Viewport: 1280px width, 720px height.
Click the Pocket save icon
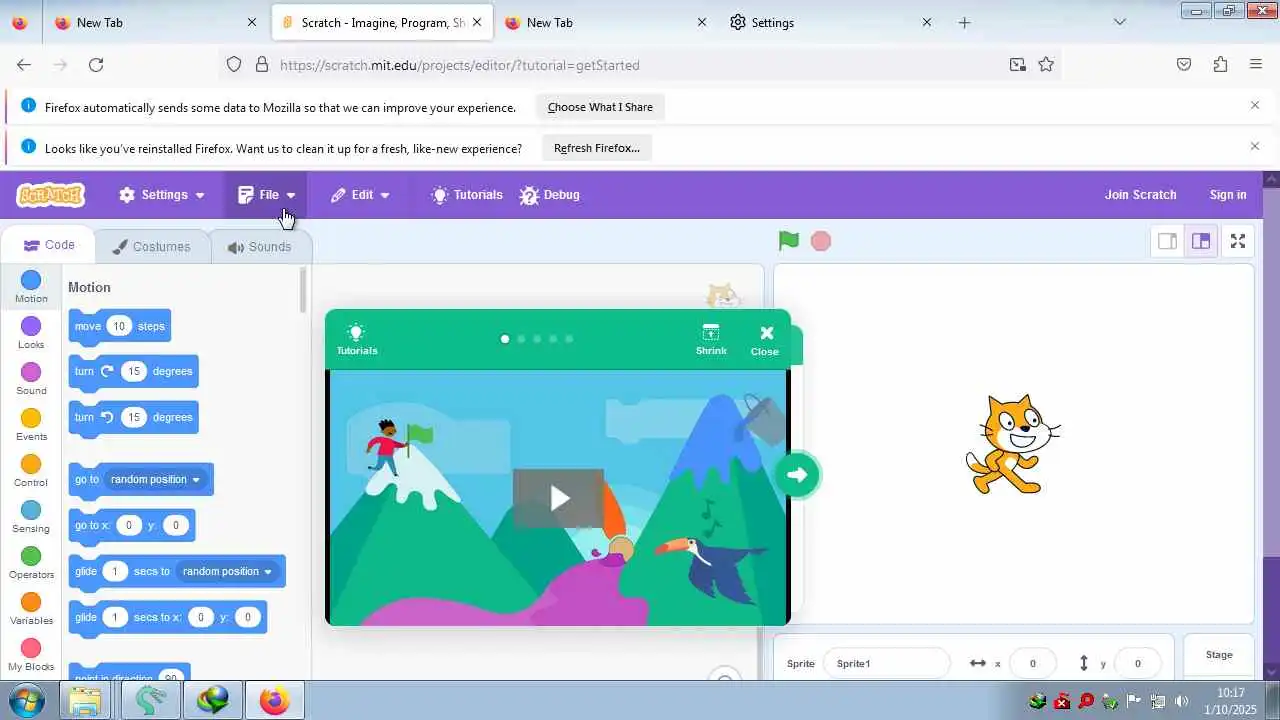(1184, 65)
